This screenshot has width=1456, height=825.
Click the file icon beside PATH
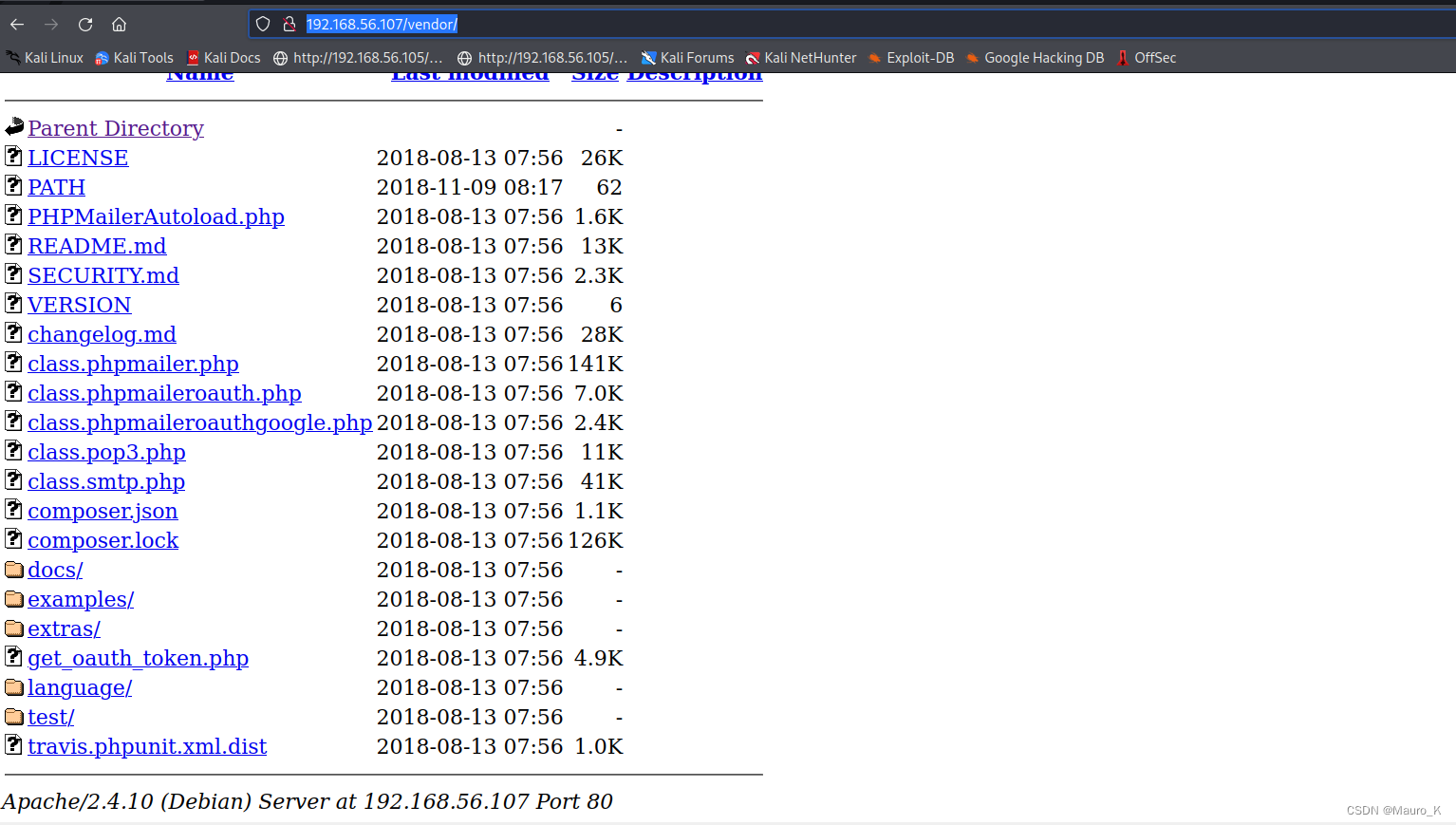click(x=13, y=185)
